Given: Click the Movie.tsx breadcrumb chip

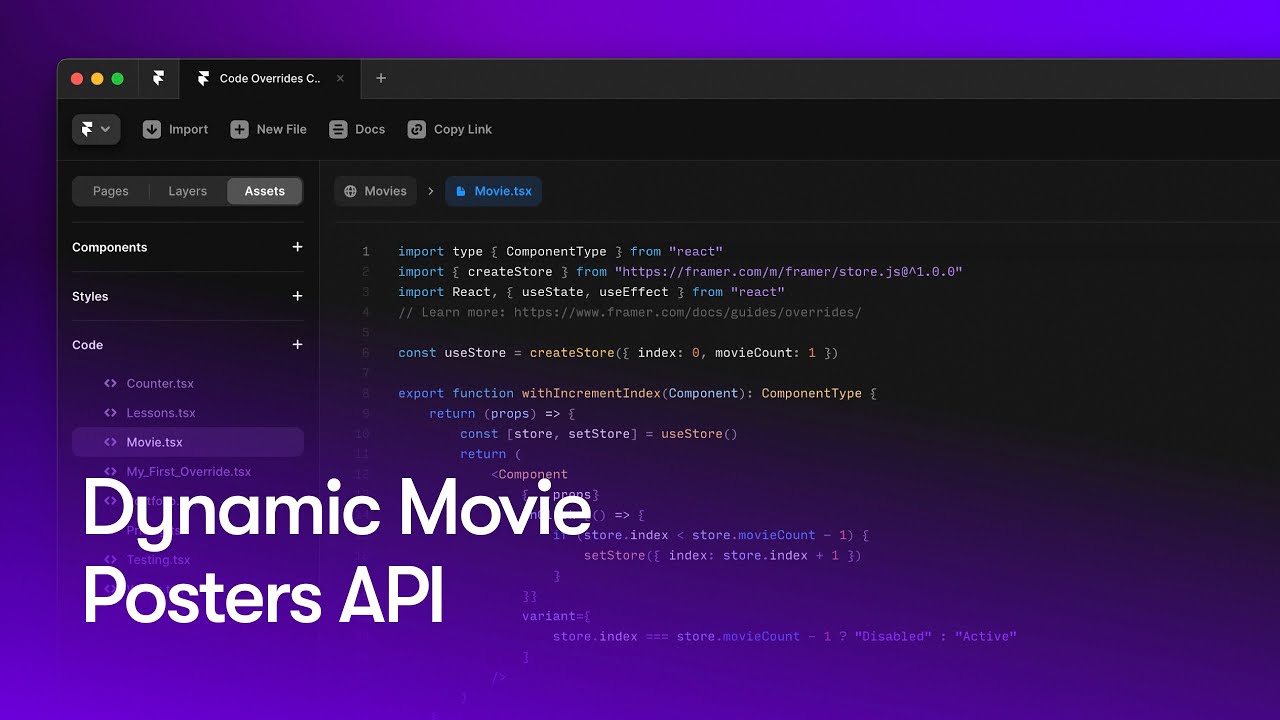Looking at the screenshot, I should coord(493,191).
